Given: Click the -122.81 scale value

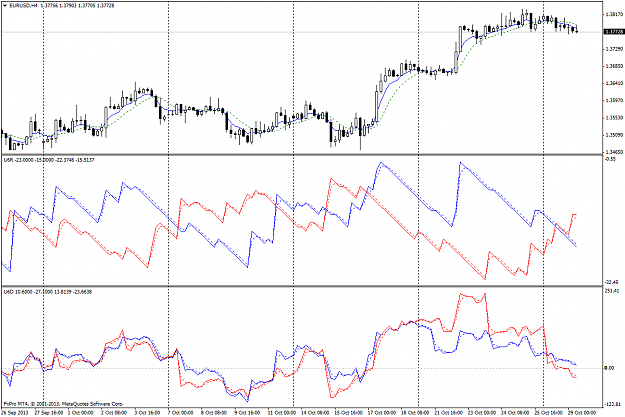Looking at the screenshot, I should [x=613, y=404].
